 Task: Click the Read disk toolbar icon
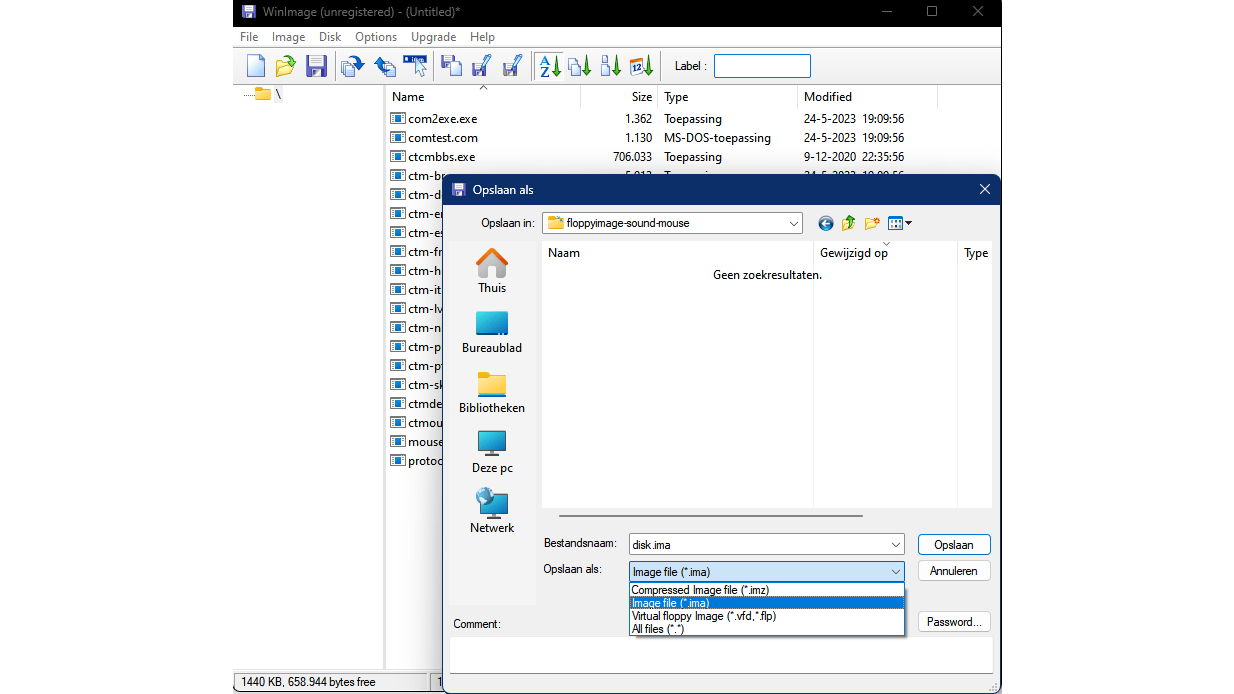click(x=352, y=66)
